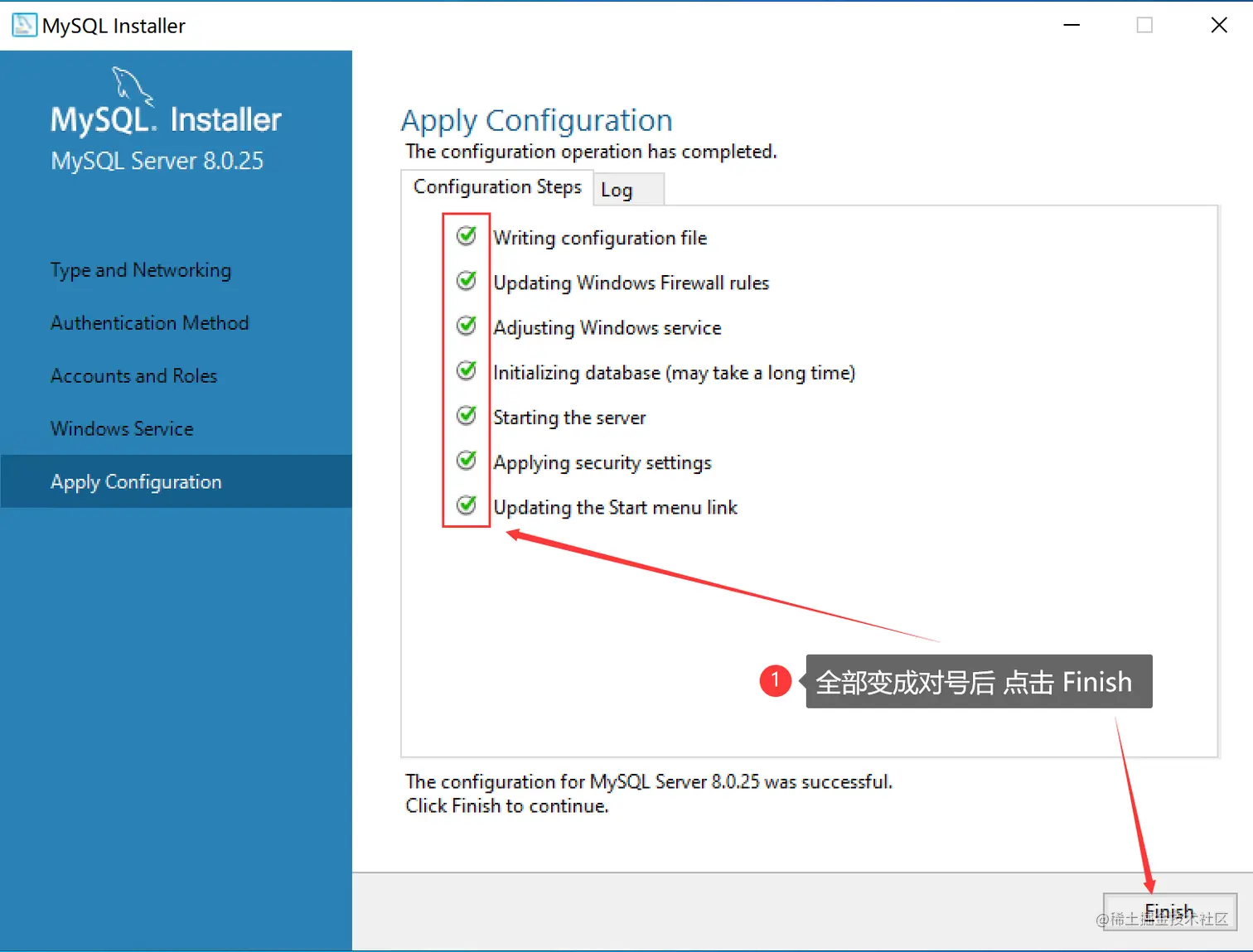Click the 'Adjusting Windows service' step text
Image resolution: width=1253 pixels, height=952 pixels.
(607, 328)
